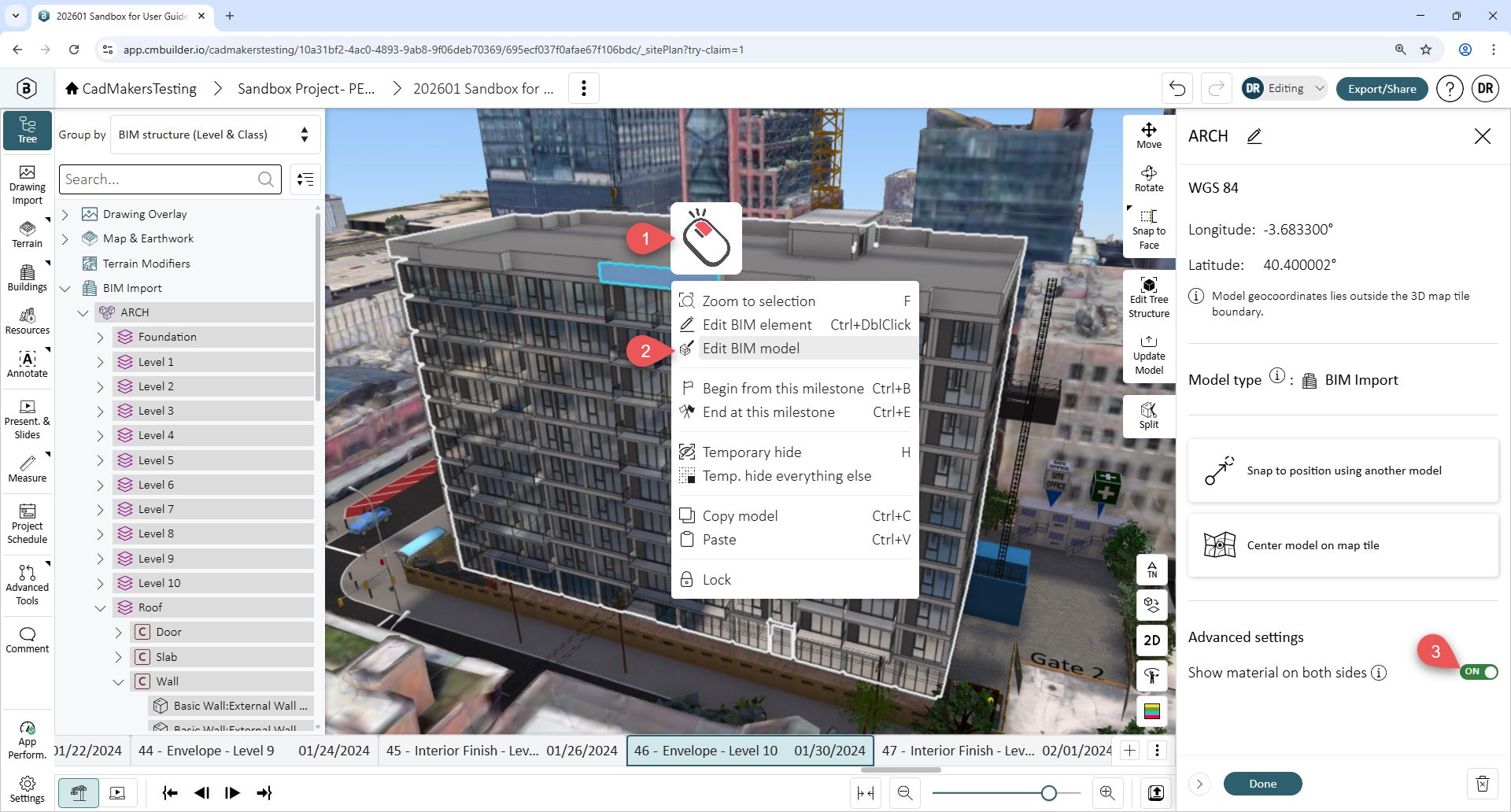Screen dimensions: 1511x812
Task: Open Present. & Slides
Action: [x=28, y=420]
